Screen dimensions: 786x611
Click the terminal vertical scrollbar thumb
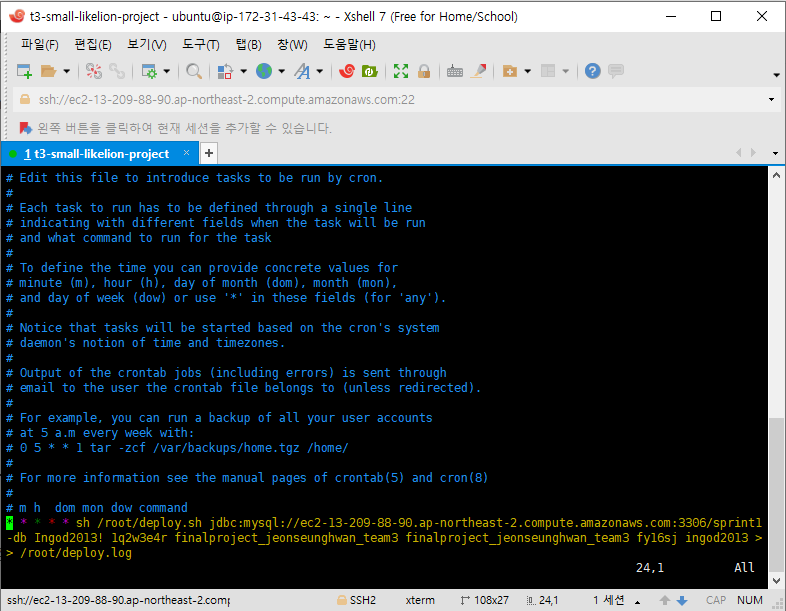click(x=776, y=494)
